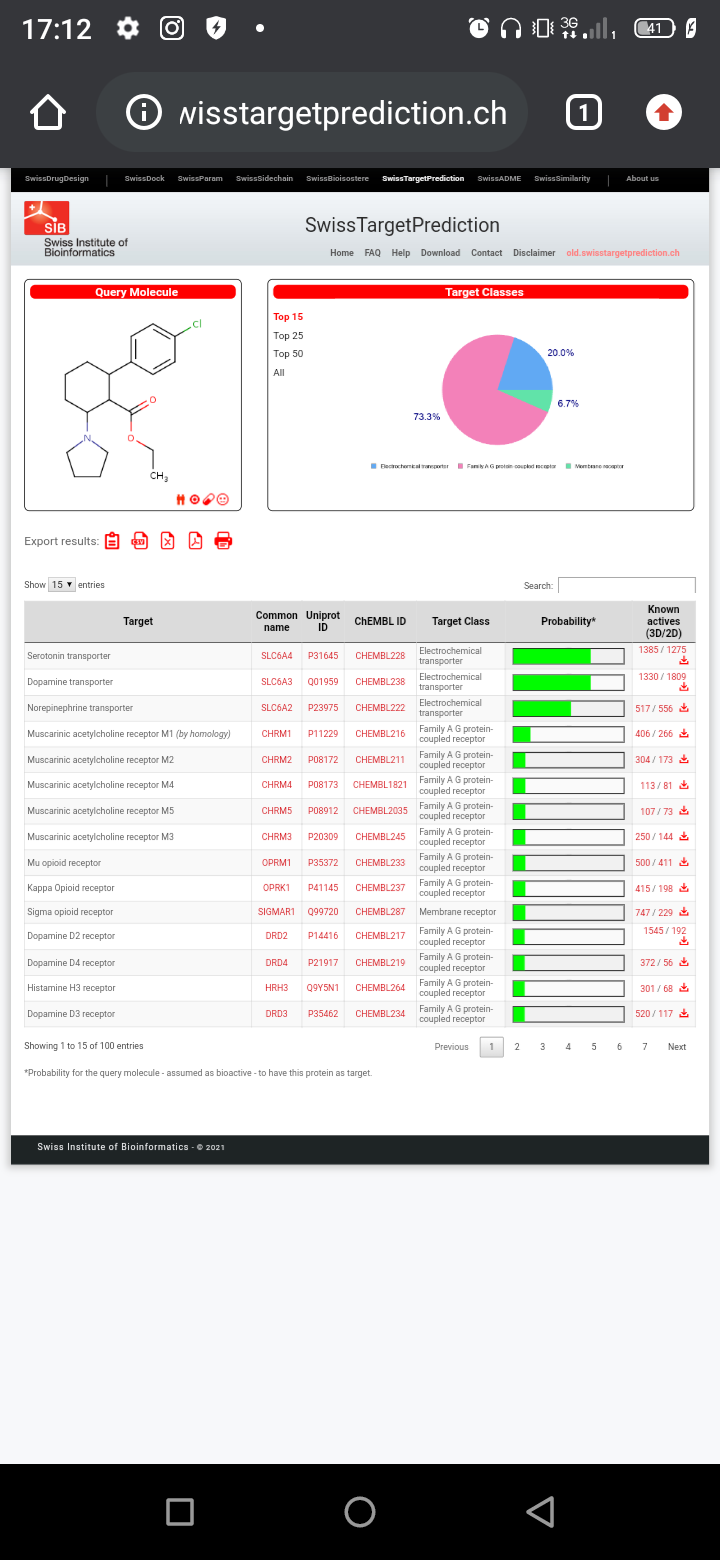Open the Help page link
The width and height of the screenshot is (720, 1560).
(x=401, y=253)
